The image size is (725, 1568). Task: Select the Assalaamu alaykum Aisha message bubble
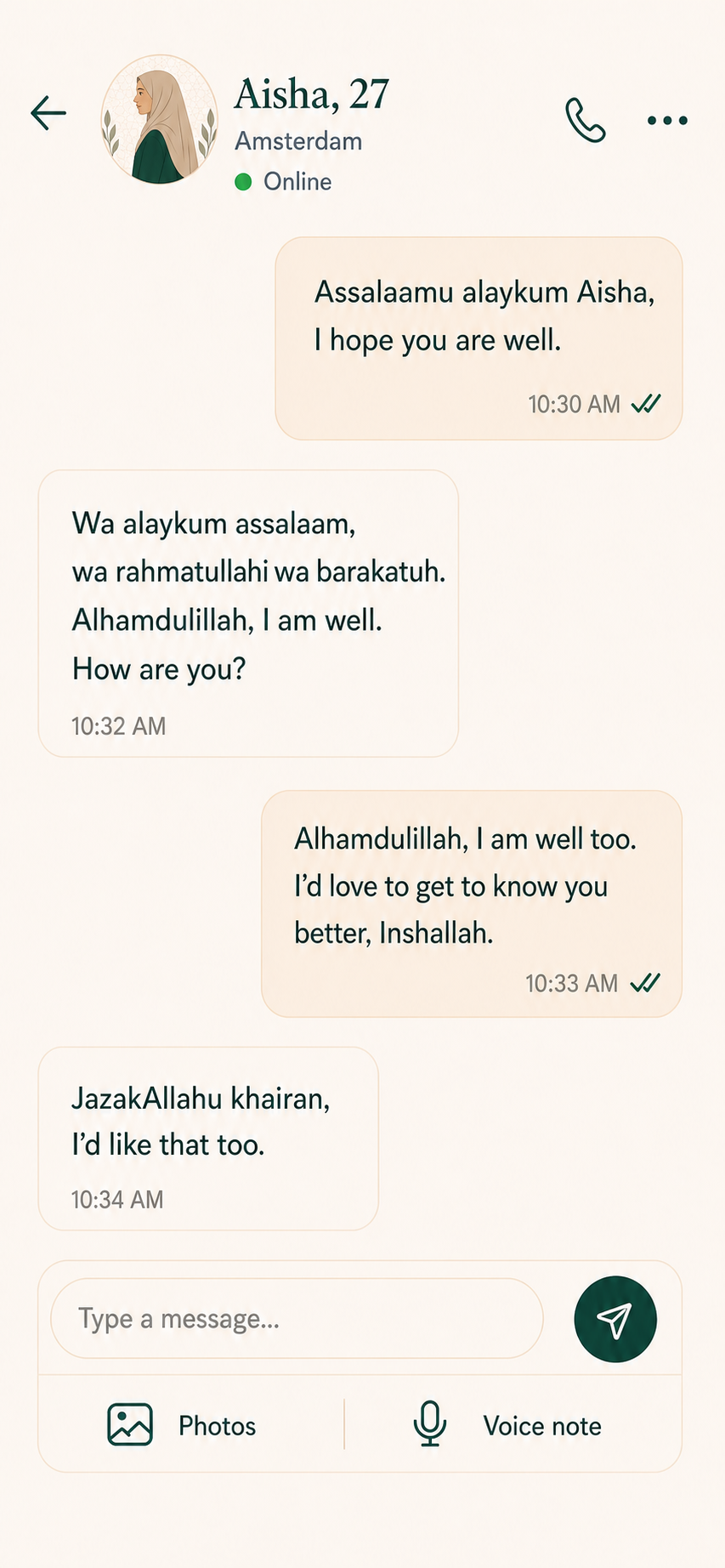click(479, 338)
